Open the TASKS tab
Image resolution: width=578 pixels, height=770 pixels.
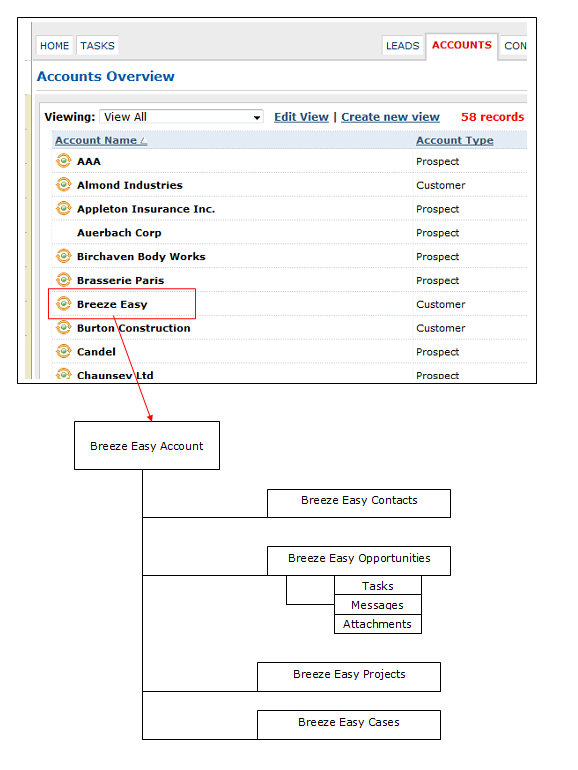[x=97, y=46]
